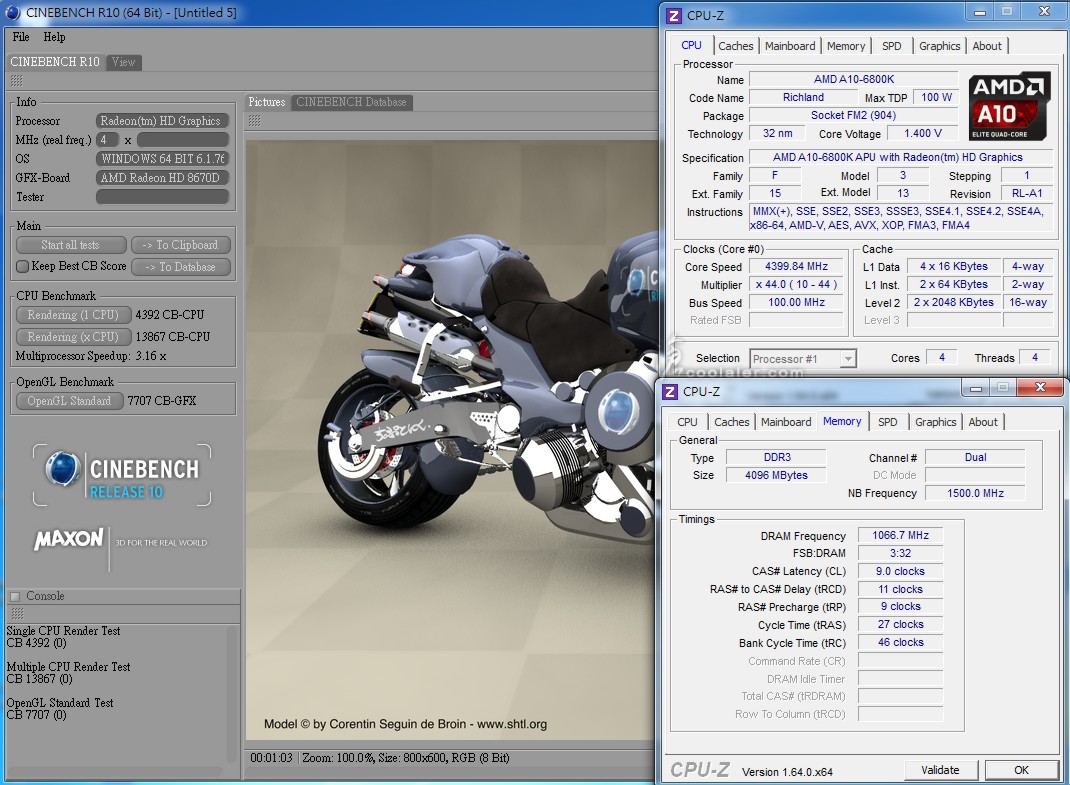Open the Help menu in CINEBENCH
Viewport: 1070px width, 785px height.
pyautogui.click(x=55, y=37)
